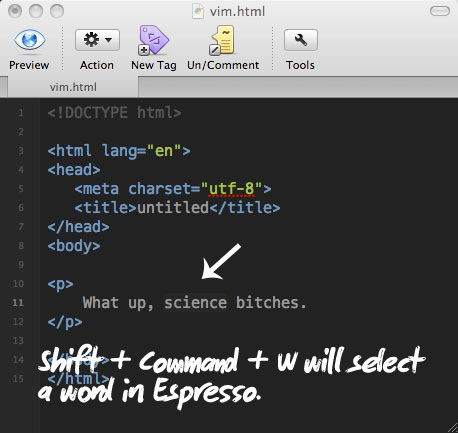Screen dimensions: 458x433
Task: Click the highlighted word science
Action: pos(196,303)
